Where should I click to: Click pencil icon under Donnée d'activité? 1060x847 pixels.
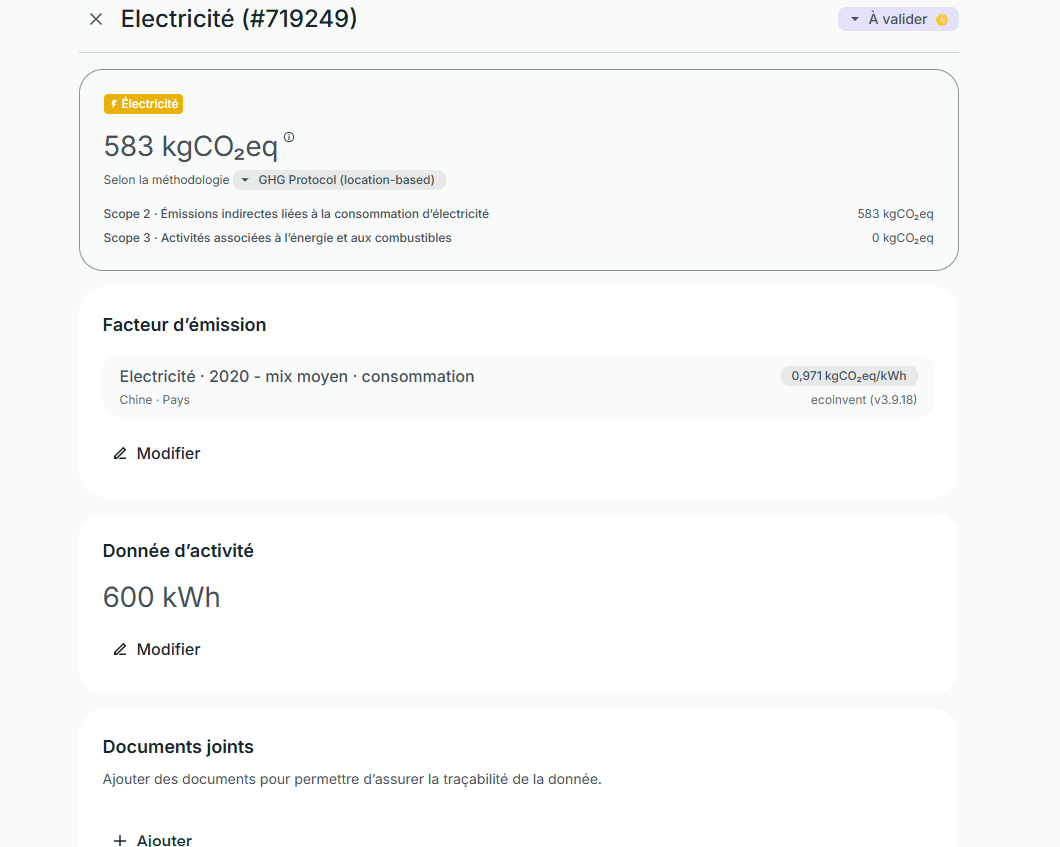coord(120,650)
